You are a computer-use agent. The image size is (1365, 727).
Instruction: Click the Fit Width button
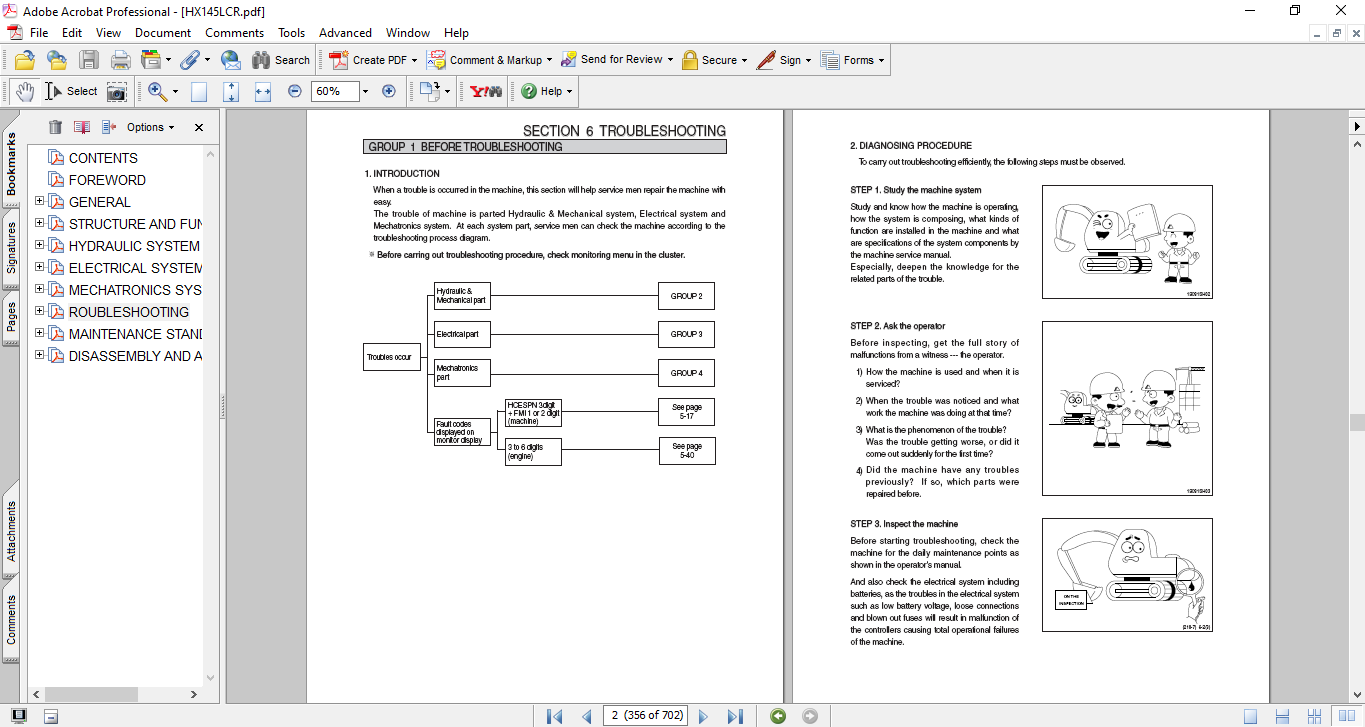point(263,91)
